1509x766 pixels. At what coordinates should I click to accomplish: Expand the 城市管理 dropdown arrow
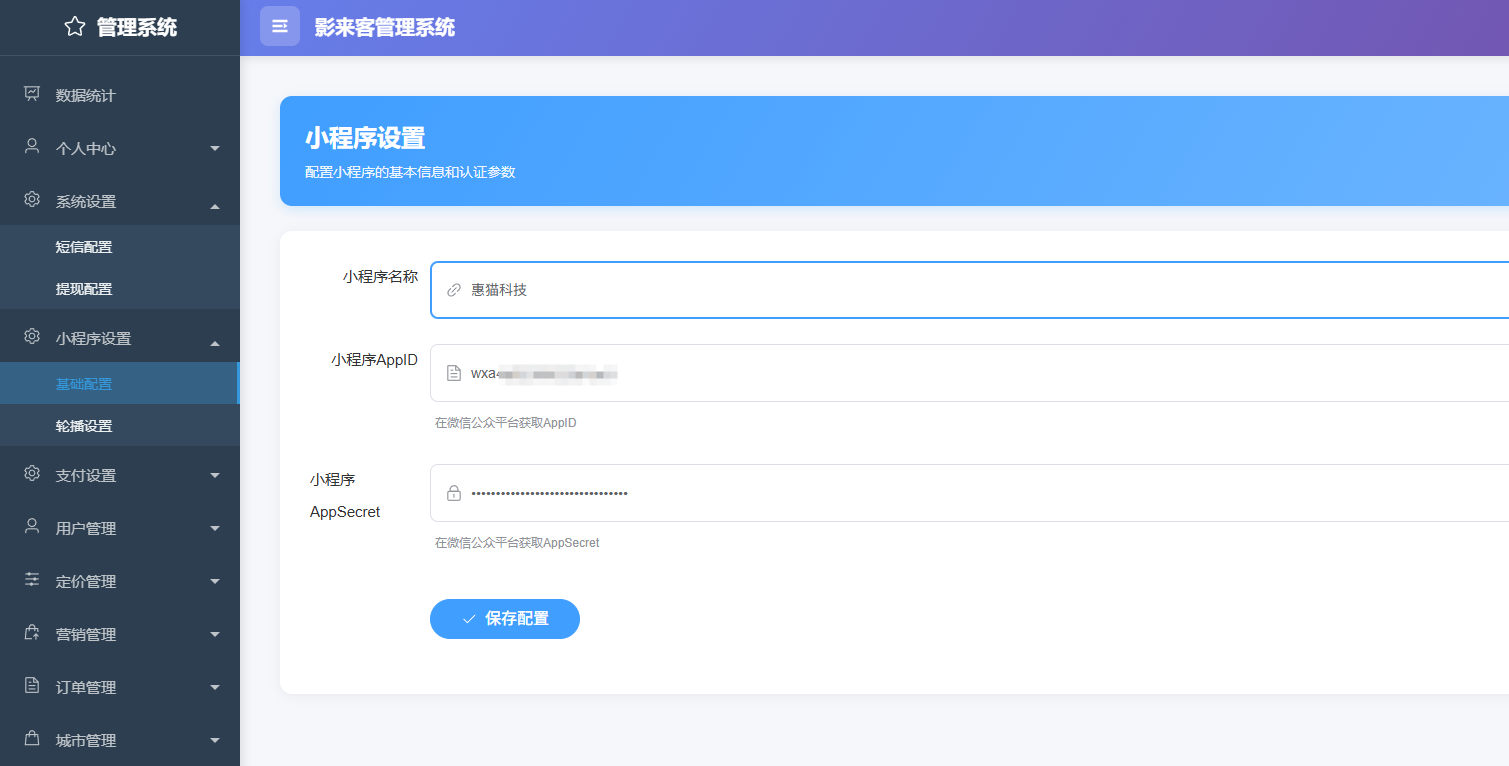point(215,740)
